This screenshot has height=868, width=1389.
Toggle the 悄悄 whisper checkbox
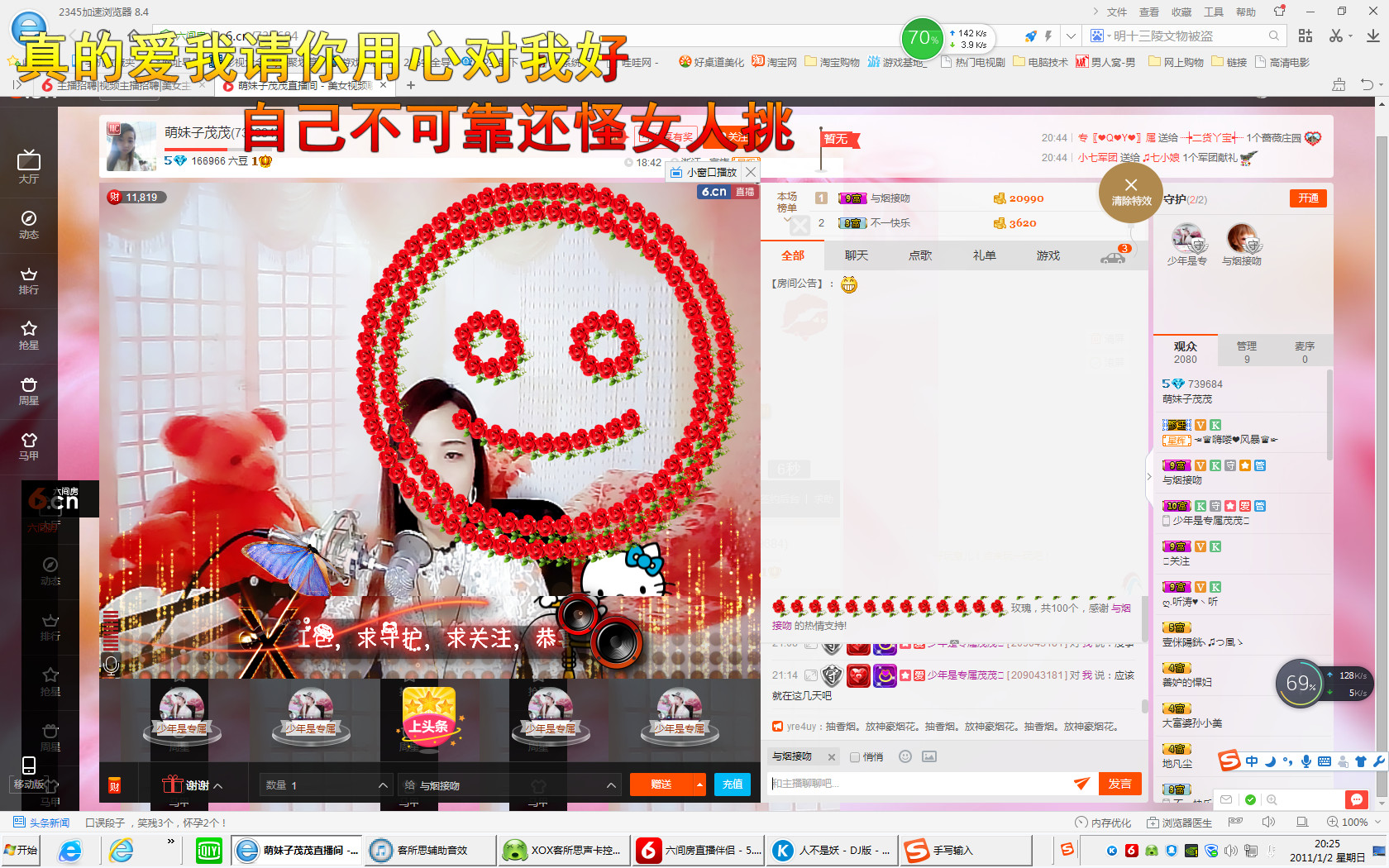(855, 757)
